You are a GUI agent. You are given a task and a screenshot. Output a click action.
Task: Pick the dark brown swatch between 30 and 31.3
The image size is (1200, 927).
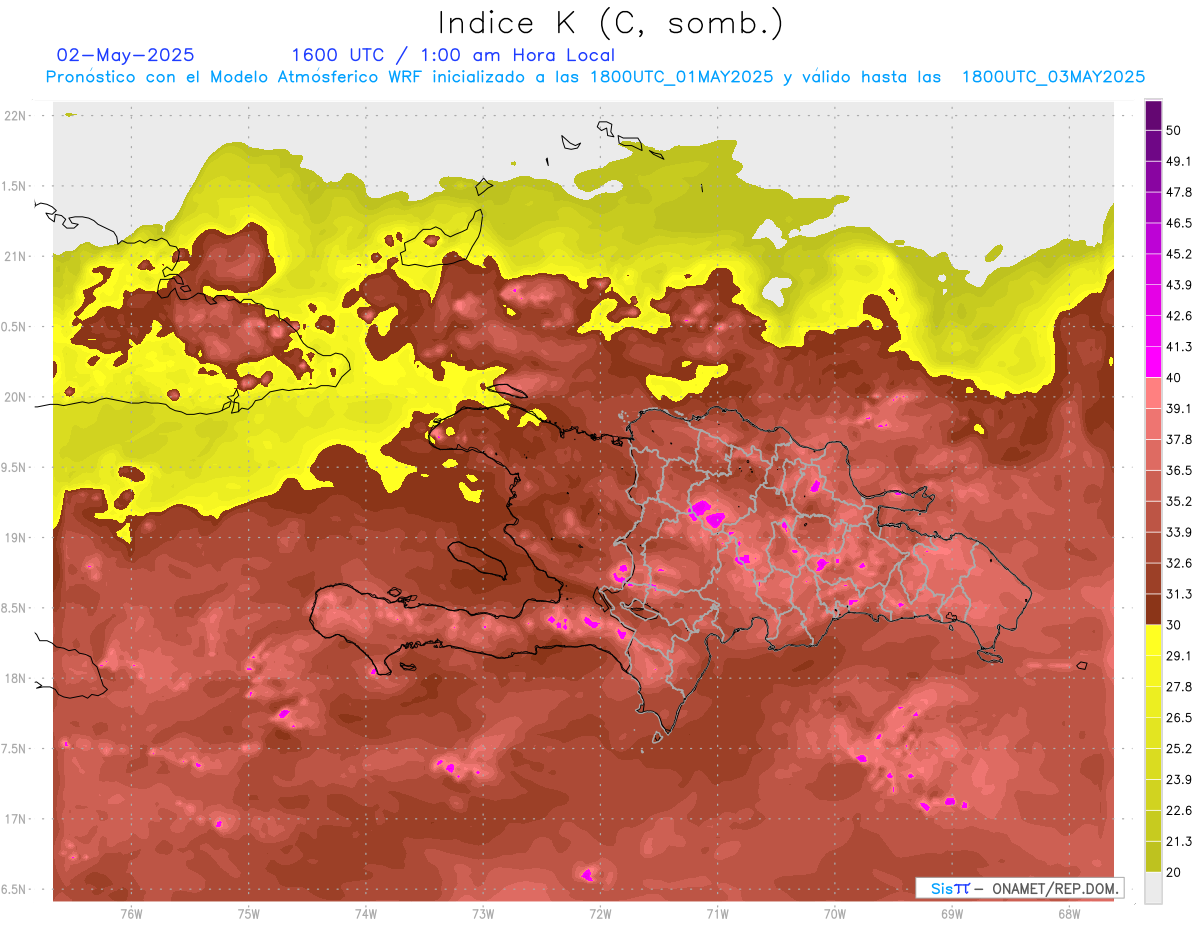(1153, 610)
